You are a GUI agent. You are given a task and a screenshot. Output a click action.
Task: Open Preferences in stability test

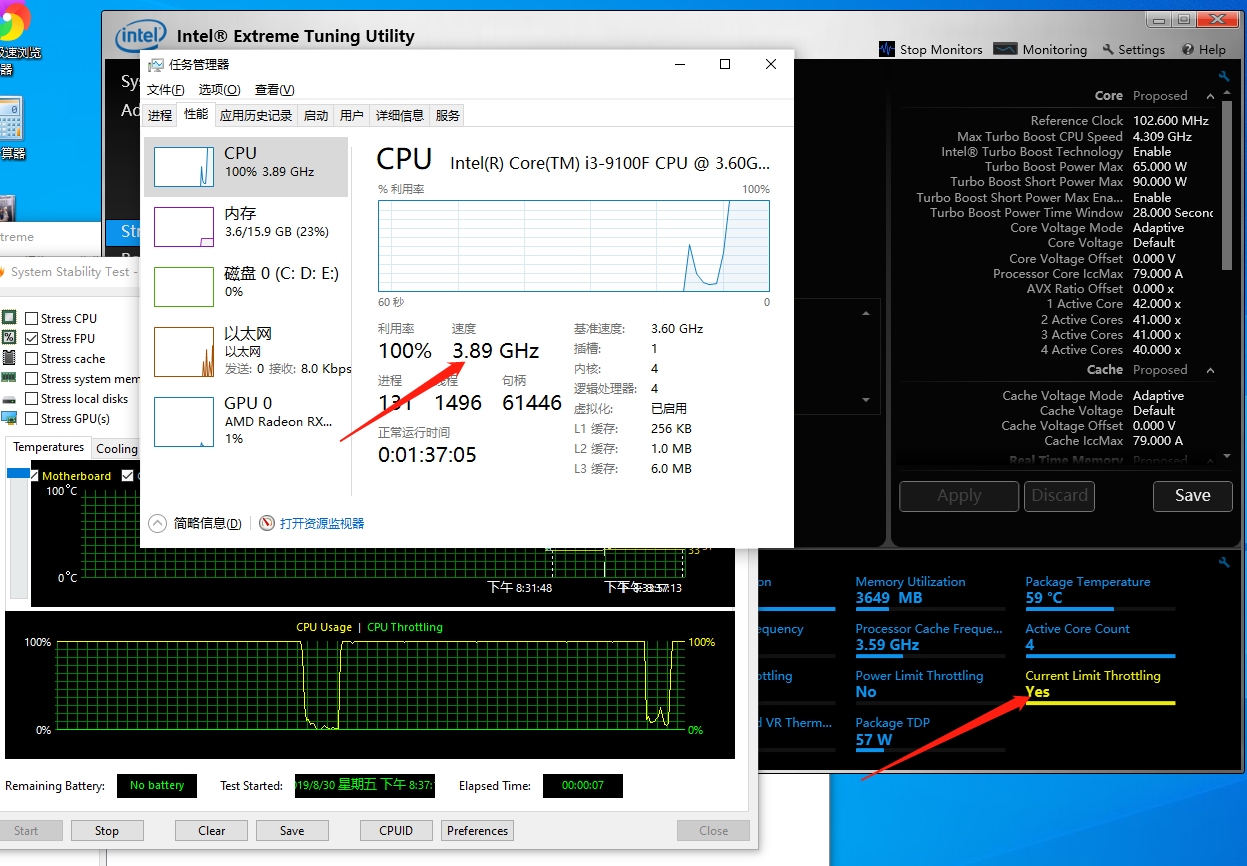tap(477, 831)
